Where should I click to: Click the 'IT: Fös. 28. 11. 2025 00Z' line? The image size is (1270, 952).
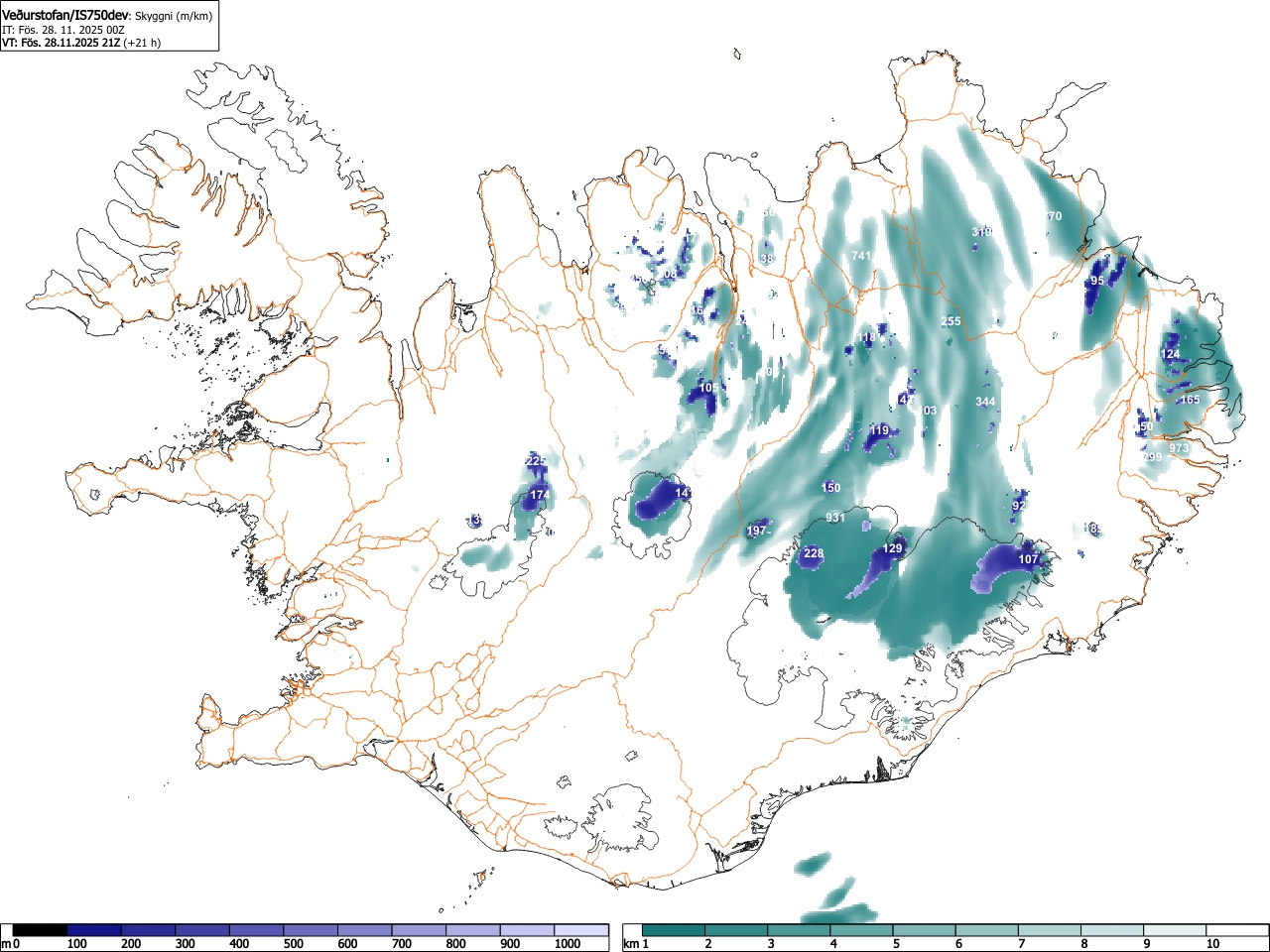tap(63, 30)
